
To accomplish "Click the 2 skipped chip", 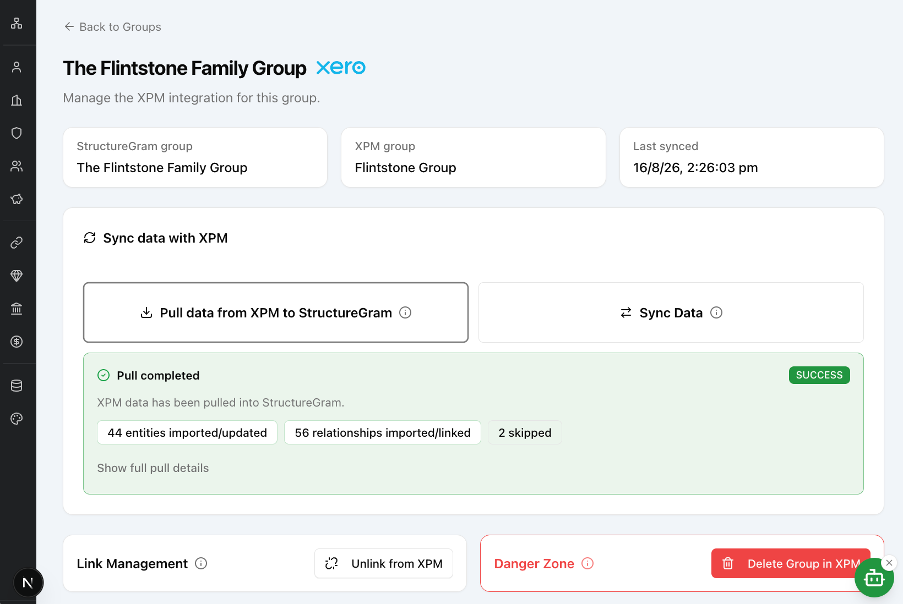I will (525, 433).
